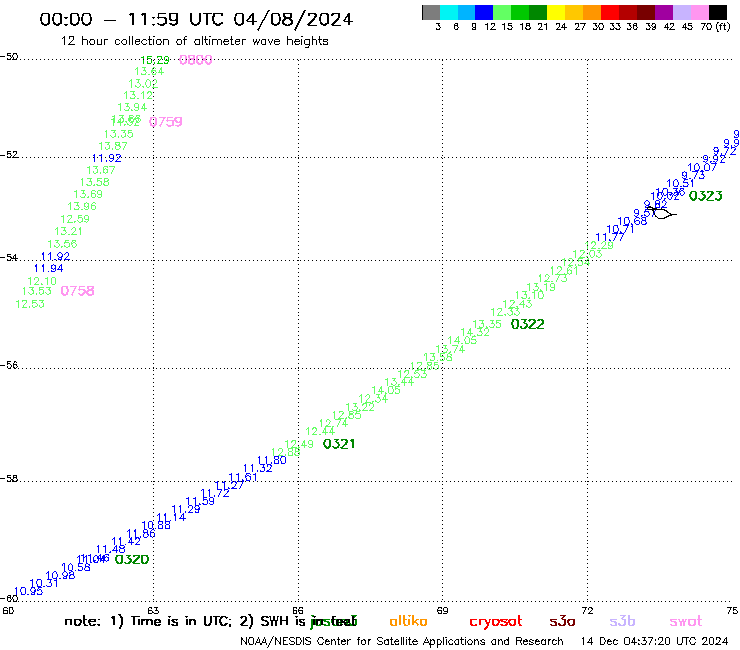Click the longitude axis label 72
The height and width of the screenshot is (650, 740).
pos(587,610)
